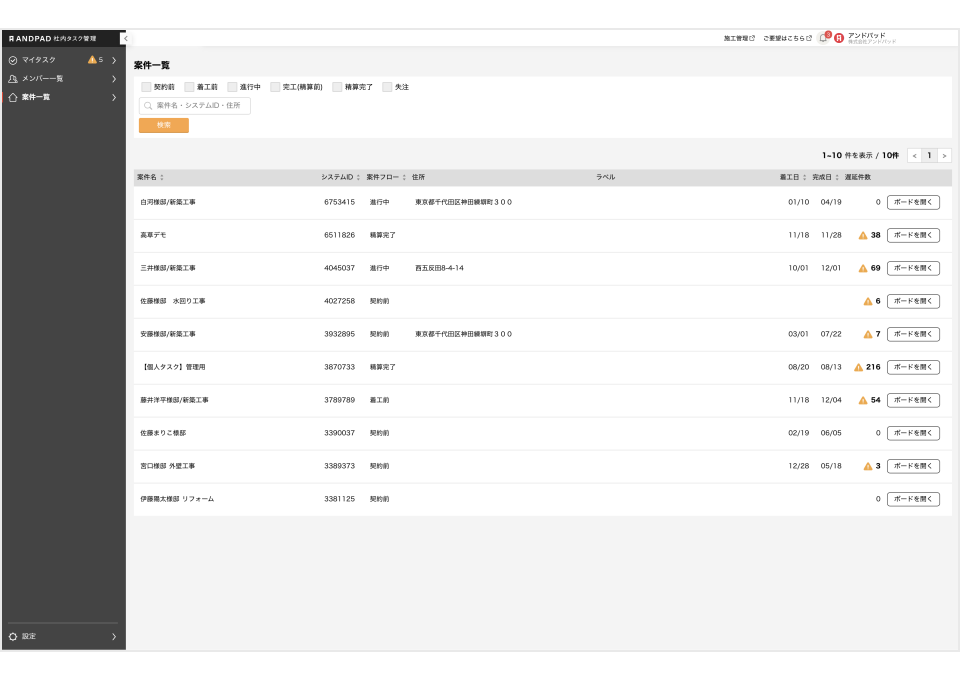
Task: Open the board for 安藤様邸/新築工事
Action: click(x=913, y=334)
